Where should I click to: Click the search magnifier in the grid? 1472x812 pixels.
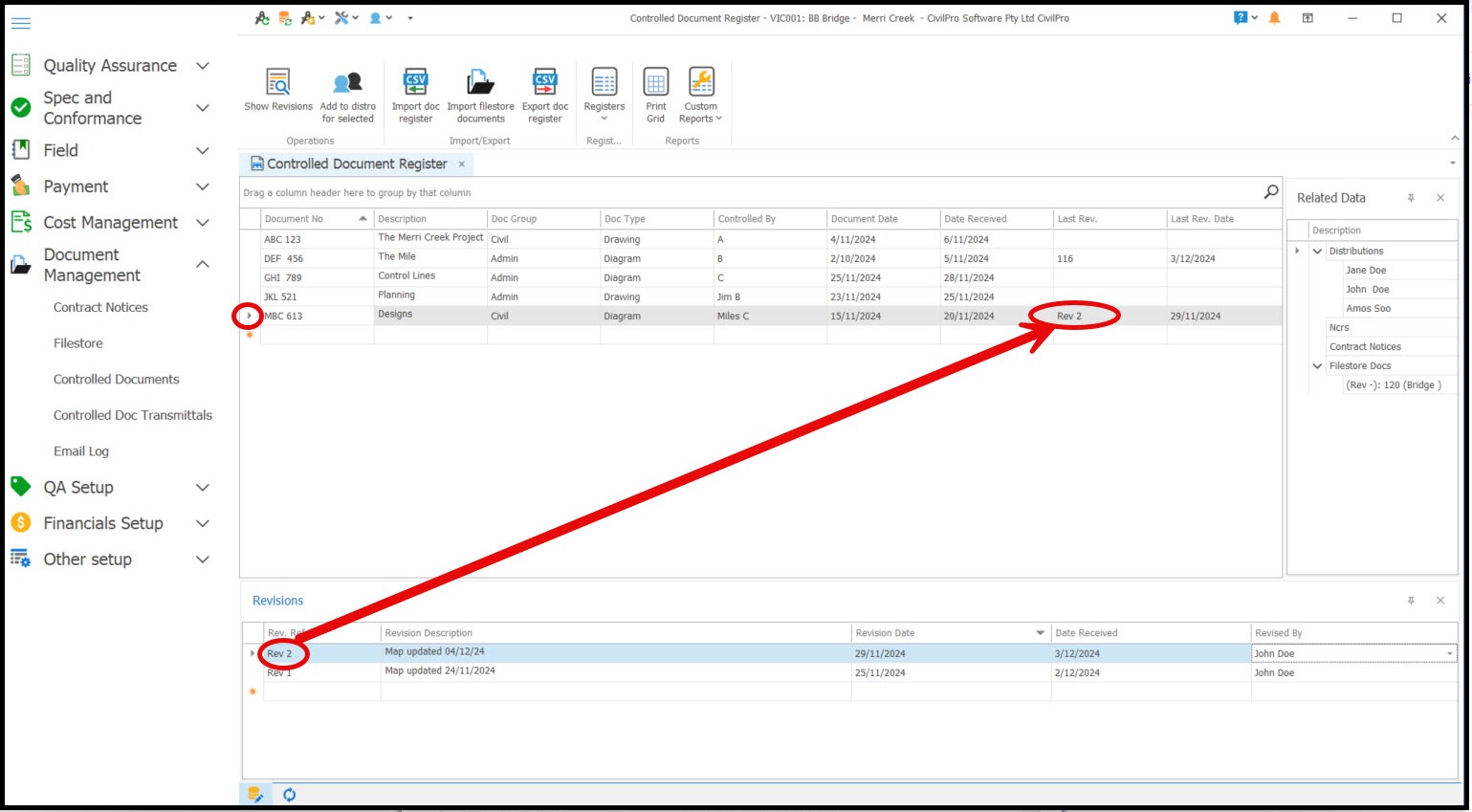tap(1270, 192)
